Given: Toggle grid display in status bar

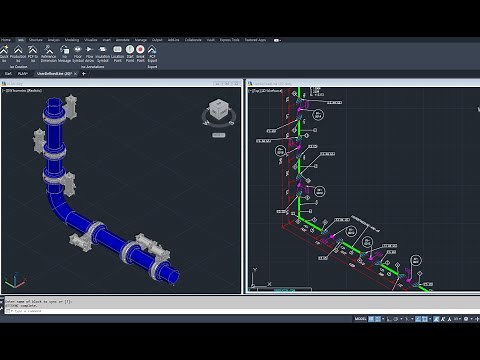Looking at the screenshot, I should coord(371,319).
